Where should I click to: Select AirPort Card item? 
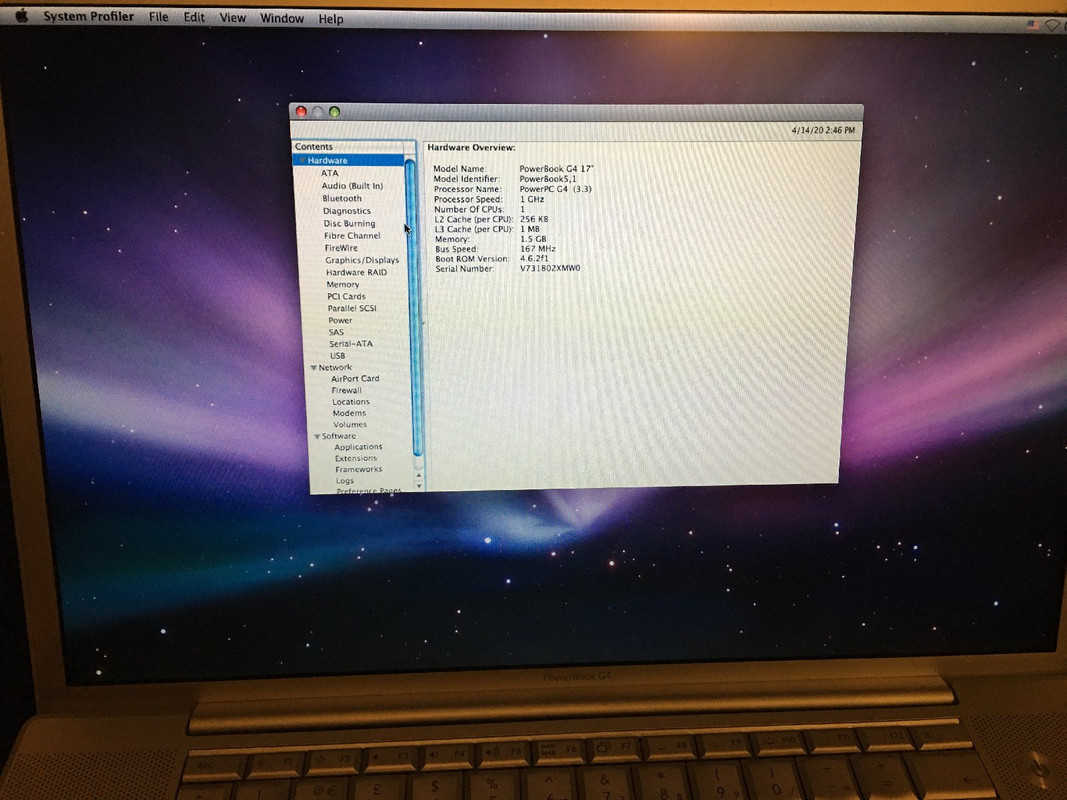[355, 379]
